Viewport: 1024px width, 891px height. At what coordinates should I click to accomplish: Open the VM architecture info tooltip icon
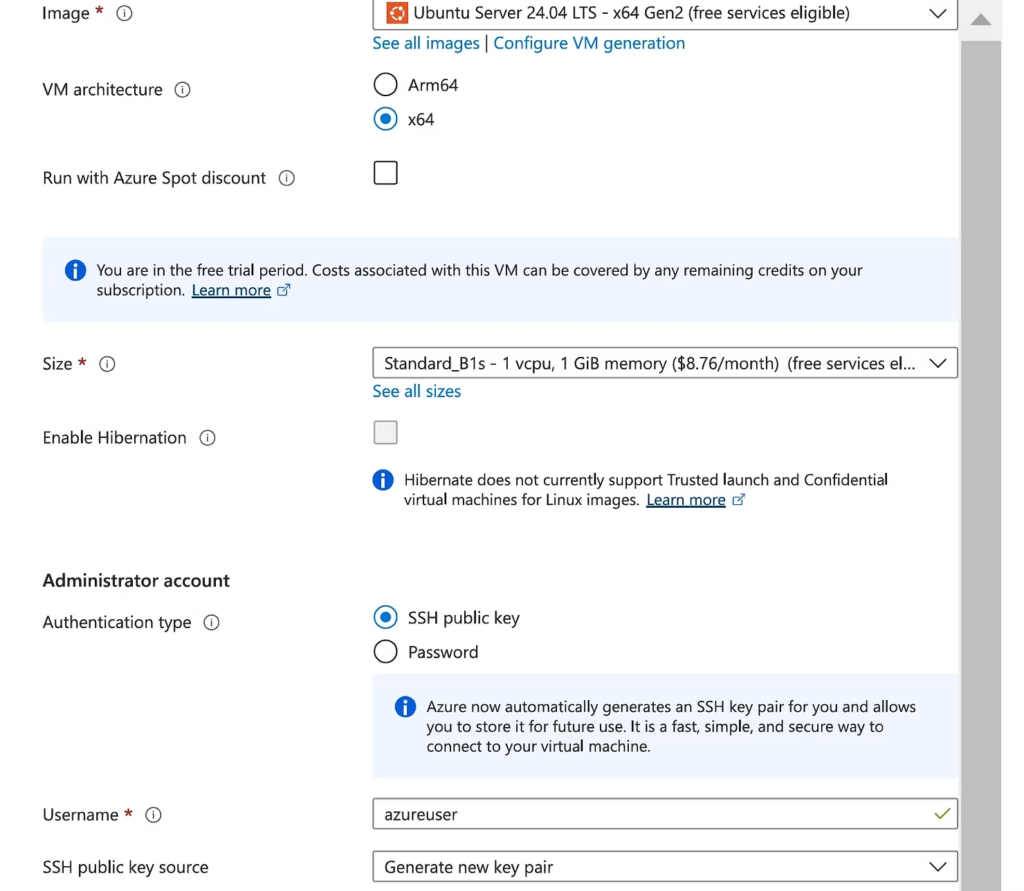(182, 89)
